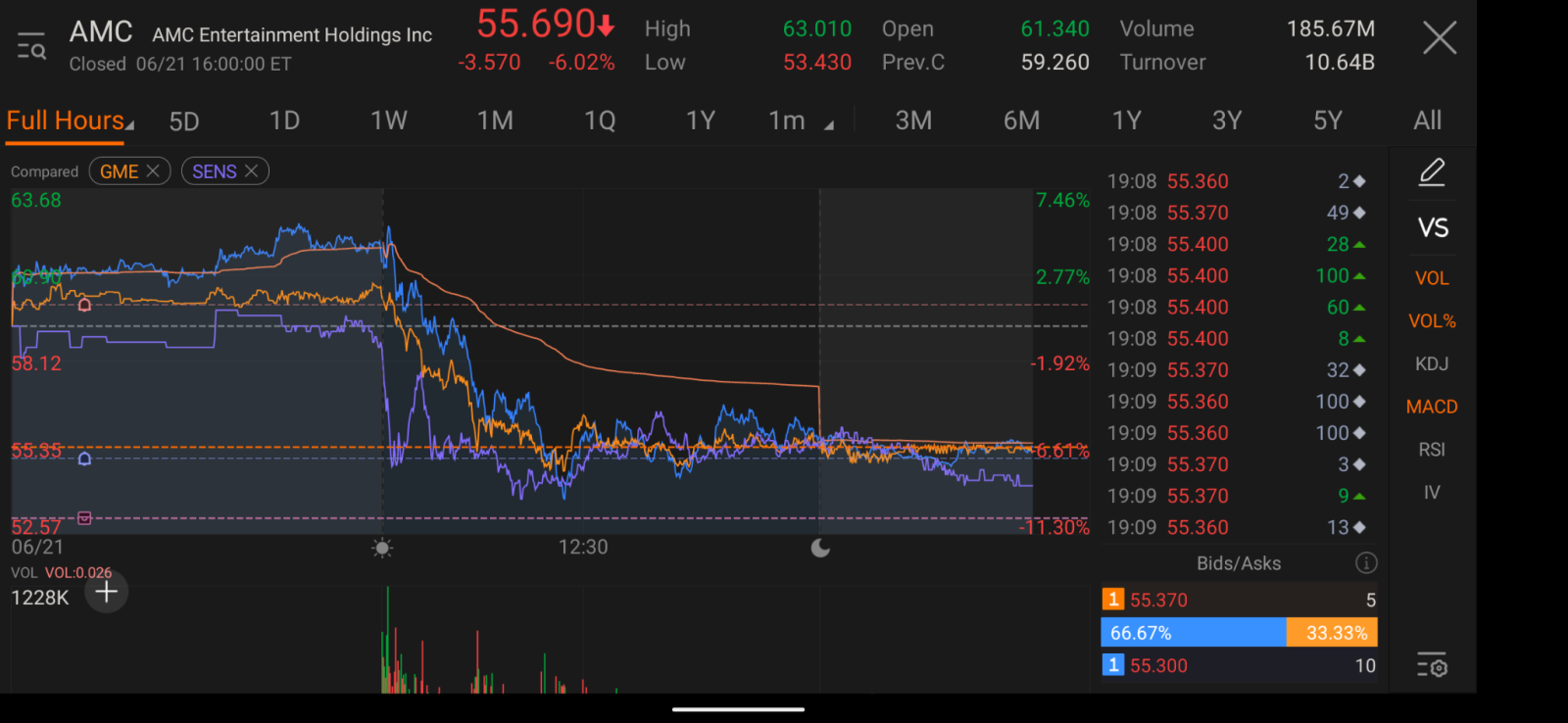Tap the High 63.010 value

point(817,29)
